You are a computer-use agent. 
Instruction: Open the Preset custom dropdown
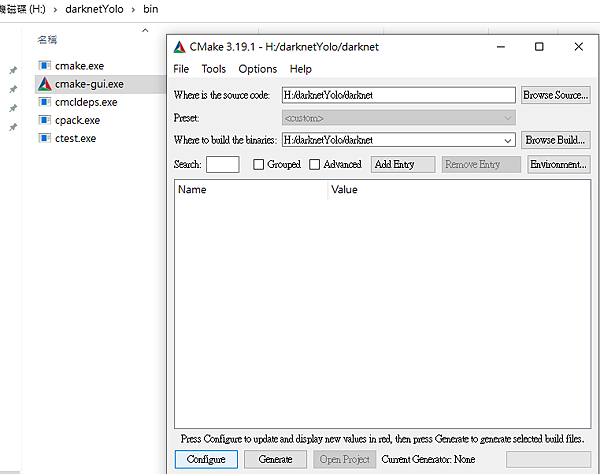[x=398, y=118]
